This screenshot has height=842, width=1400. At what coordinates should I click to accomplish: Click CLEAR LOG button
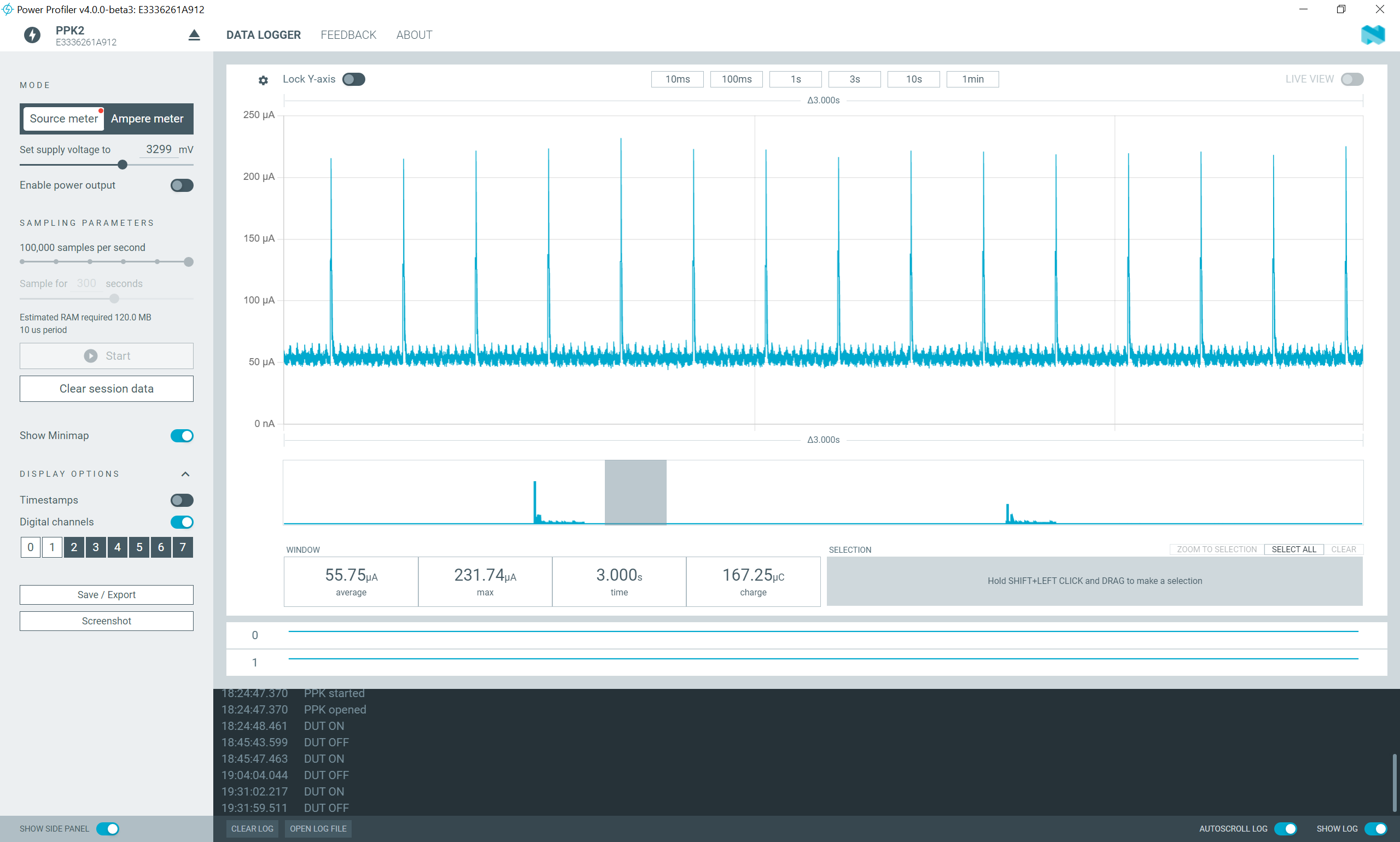[253, 829]
